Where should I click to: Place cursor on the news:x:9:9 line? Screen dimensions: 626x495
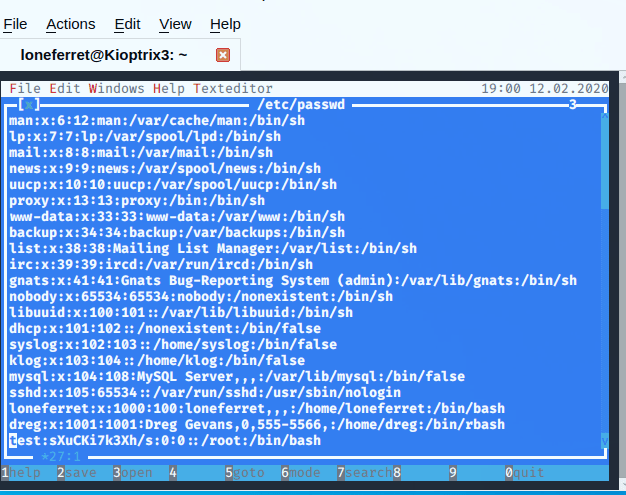tap(165, 168)
